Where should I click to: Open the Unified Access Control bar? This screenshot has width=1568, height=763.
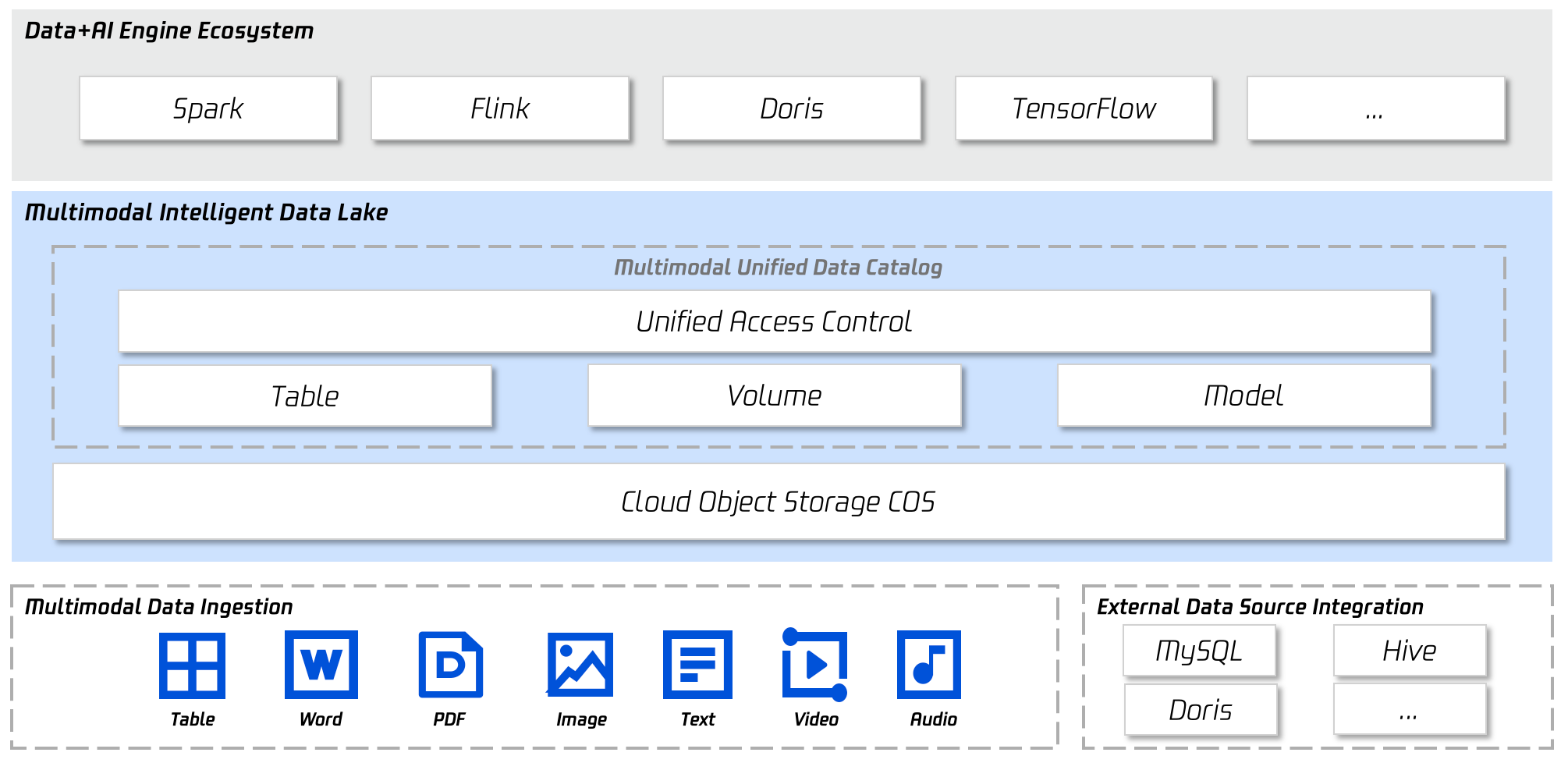coord(775,321)
